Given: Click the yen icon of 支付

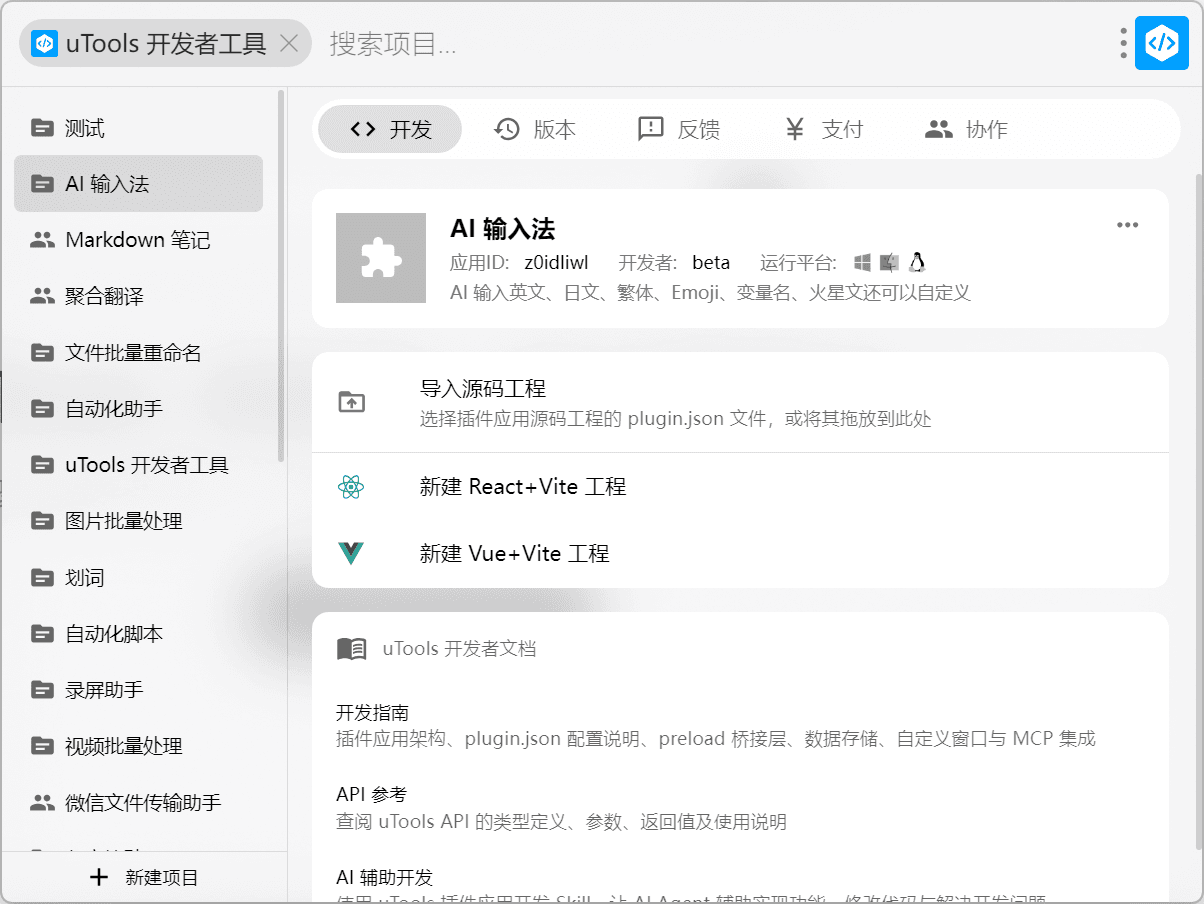Looking at the screenshot, I should click(x=795, y=129).
